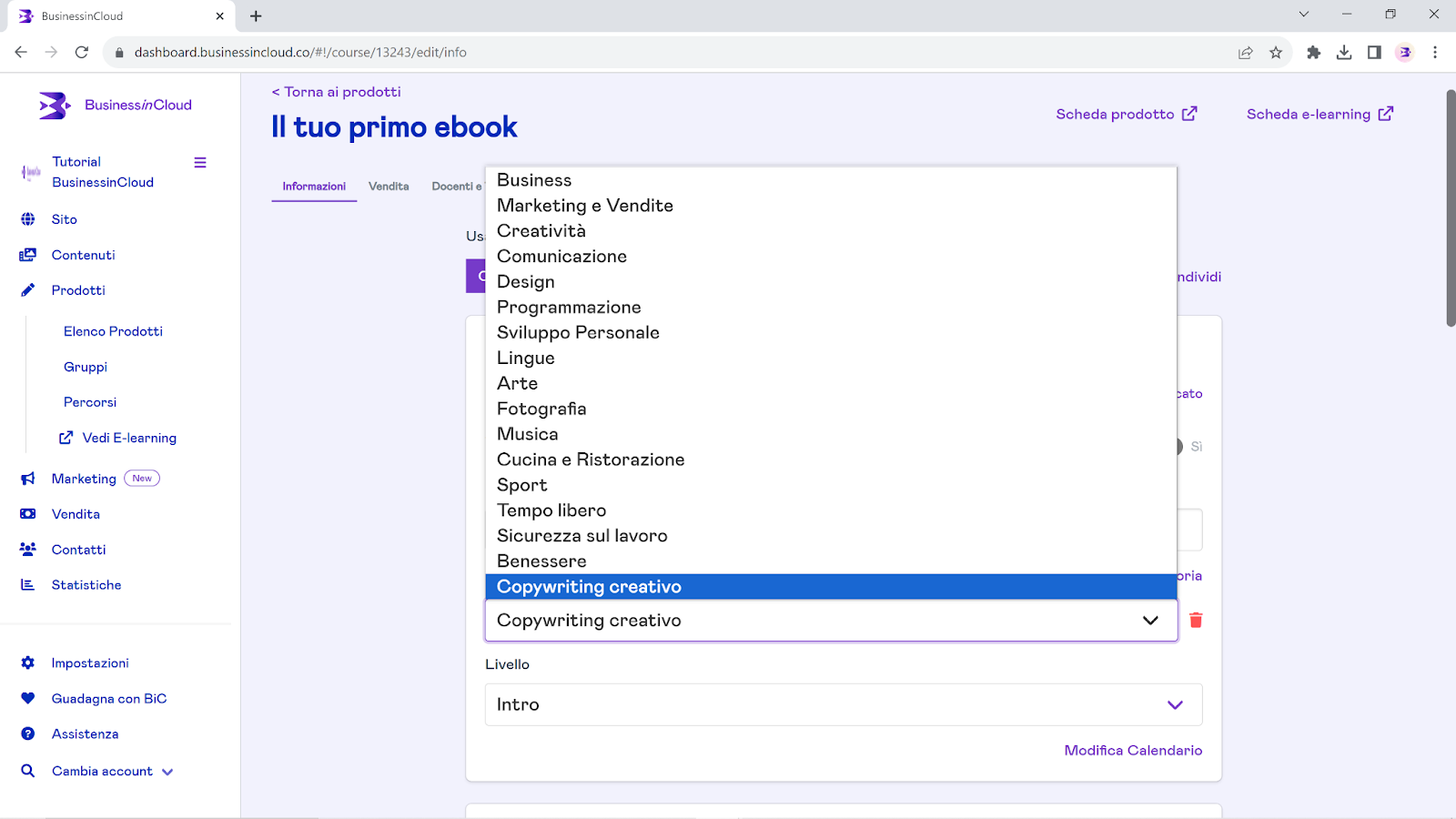The width and height of the screenshot is (1456, 819).
Task: Switch to the Vendita tab
Action: point(389,187)
